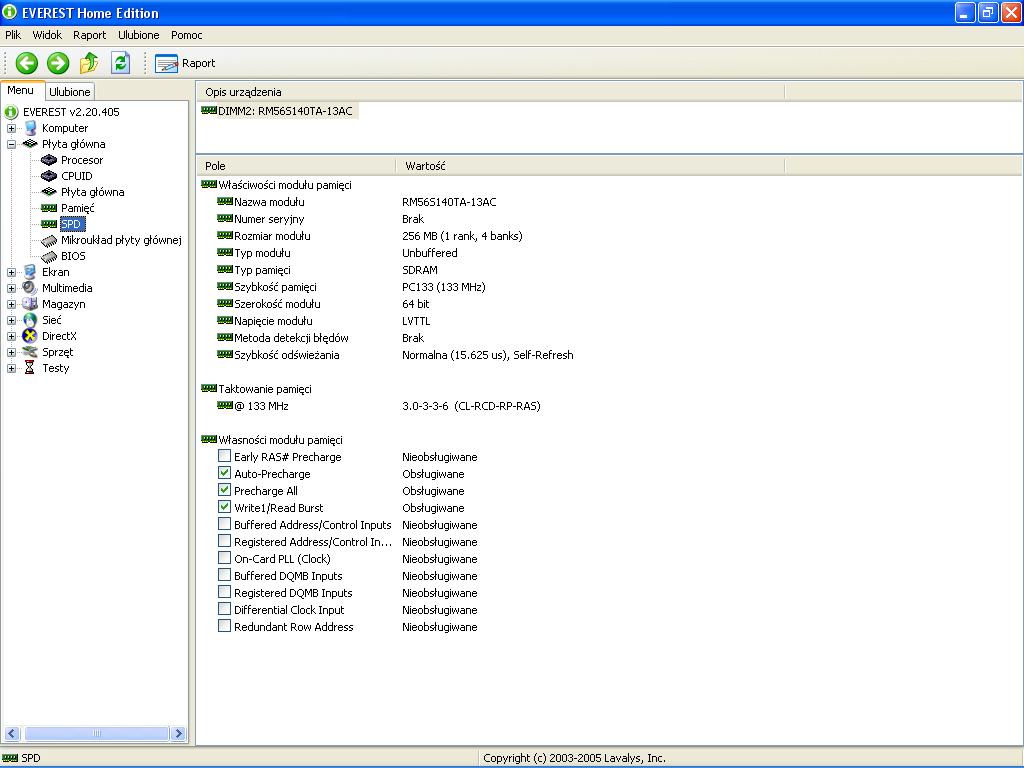1024x768 pixels.
Task: Open the Widok menu
Action: [x=47, y=35]
